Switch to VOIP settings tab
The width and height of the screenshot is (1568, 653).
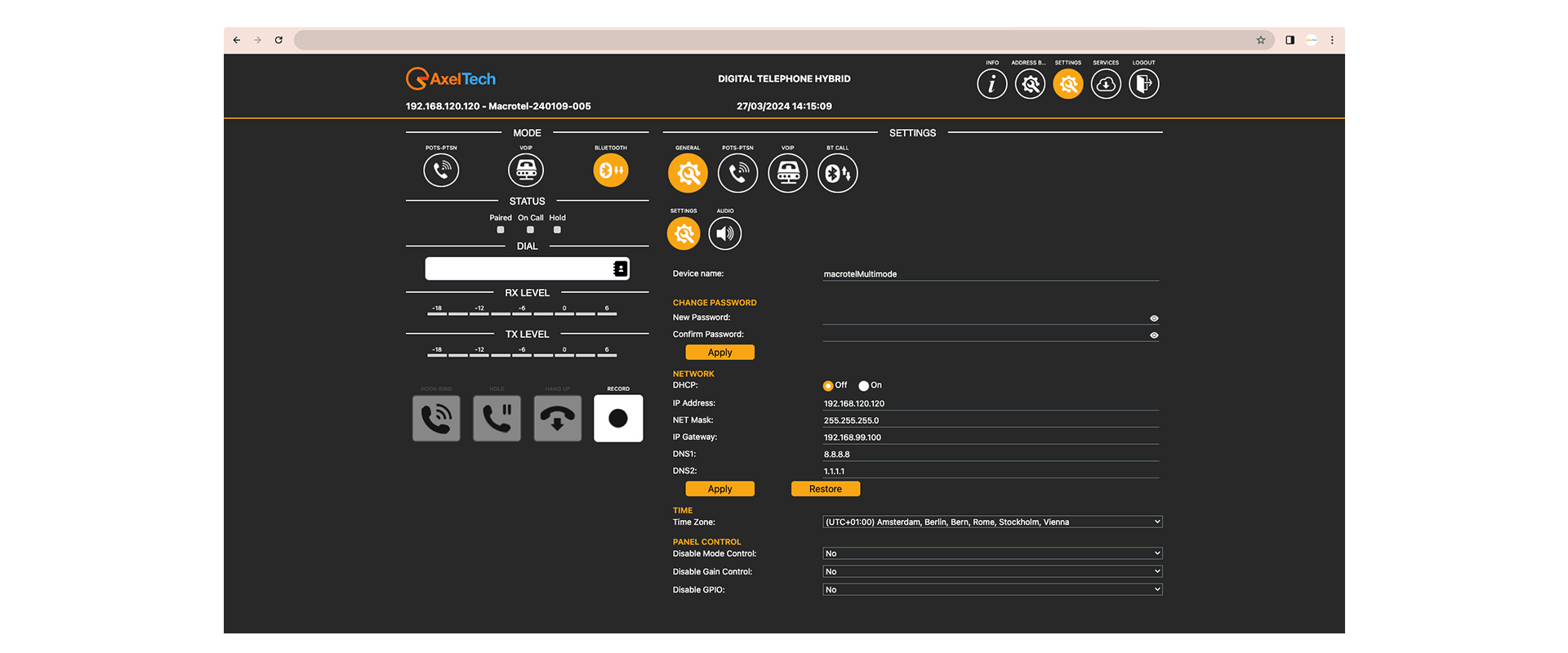787,174
